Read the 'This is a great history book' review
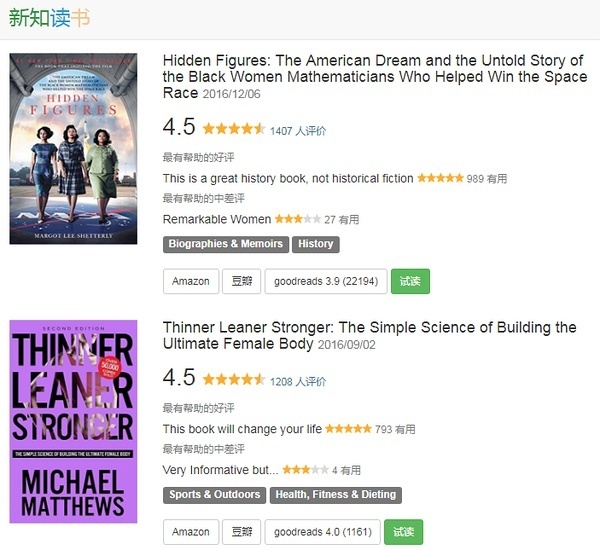Screen dimensions: 600x550 (288, 179)
